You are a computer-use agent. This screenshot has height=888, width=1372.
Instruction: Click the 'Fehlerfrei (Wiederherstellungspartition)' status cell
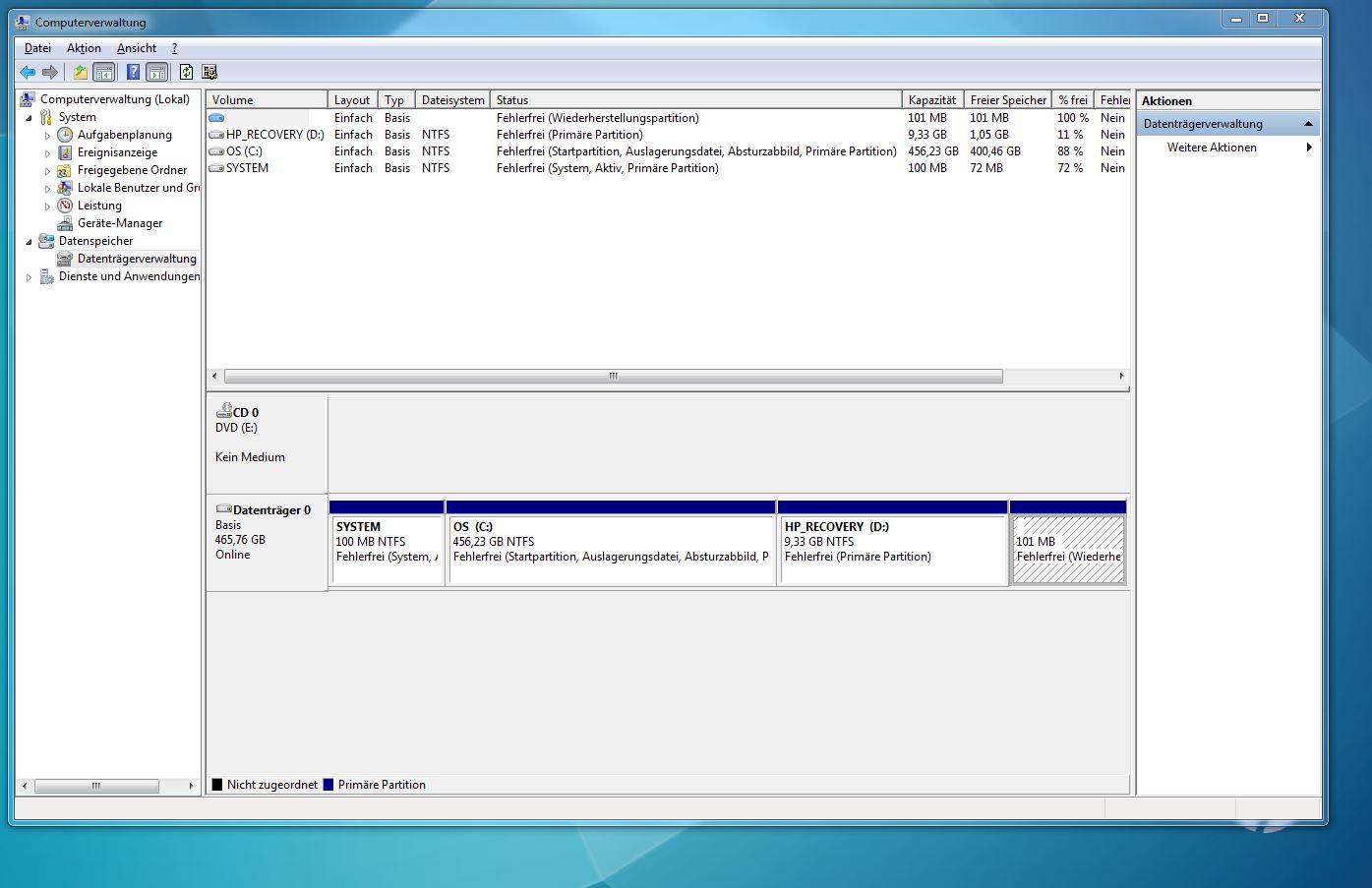pyautogui.click(x=598, y=118)
